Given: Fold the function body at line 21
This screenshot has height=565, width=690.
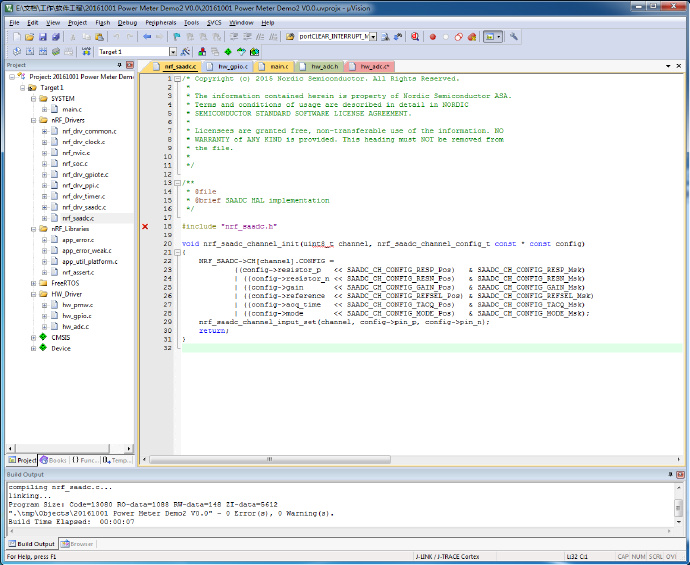Looking at the screenshot, I should (x=177, y=253).
